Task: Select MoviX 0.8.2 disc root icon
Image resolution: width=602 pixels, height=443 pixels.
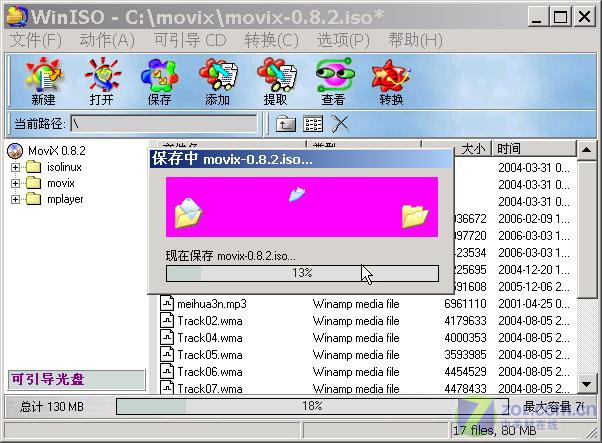Action: click(15, 151)
